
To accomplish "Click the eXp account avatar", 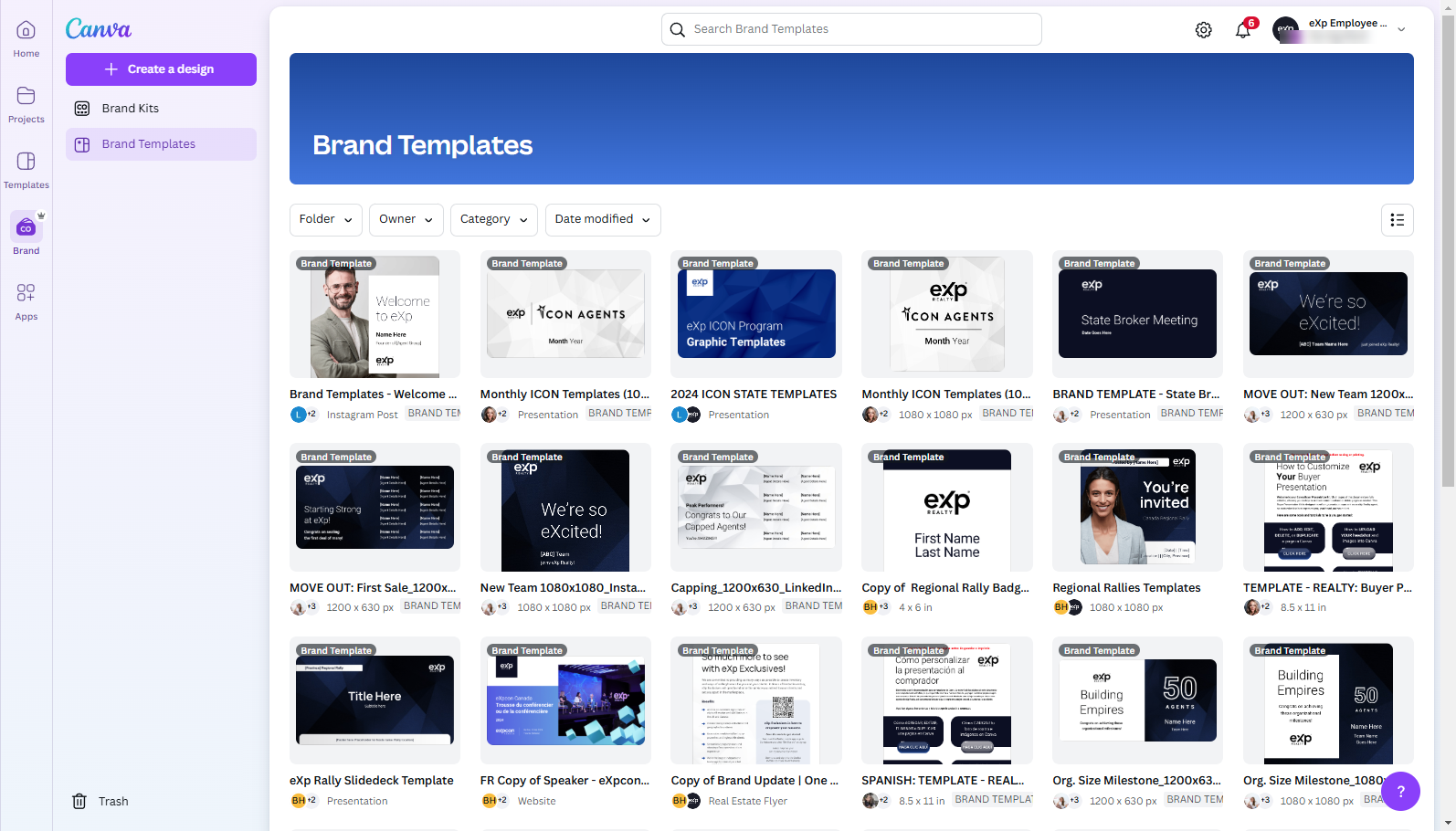I will [x=1285, y=29].
